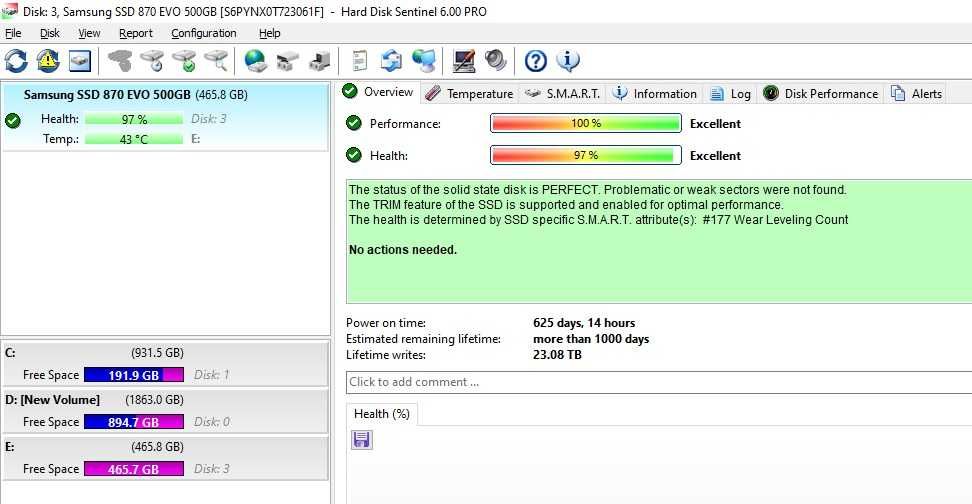The height and width of the screenshot is (504, 972).
Task: Click the gray disk drives toolbar icon
Action: [288, 61]
